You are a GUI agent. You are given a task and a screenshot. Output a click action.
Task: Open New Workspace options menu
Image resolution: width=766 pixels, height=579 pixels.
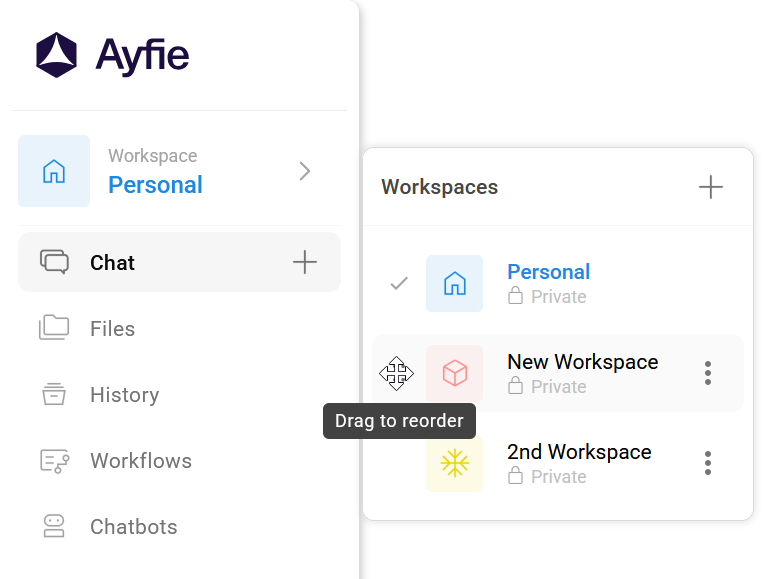[708, 373]
